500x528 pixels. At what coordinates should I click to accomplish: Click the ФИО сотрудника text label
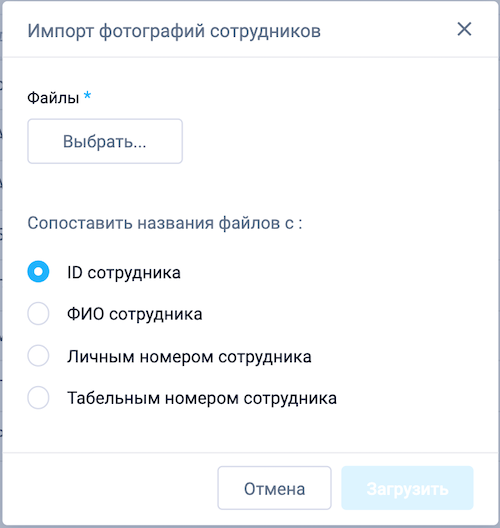[x=135, y=314]
